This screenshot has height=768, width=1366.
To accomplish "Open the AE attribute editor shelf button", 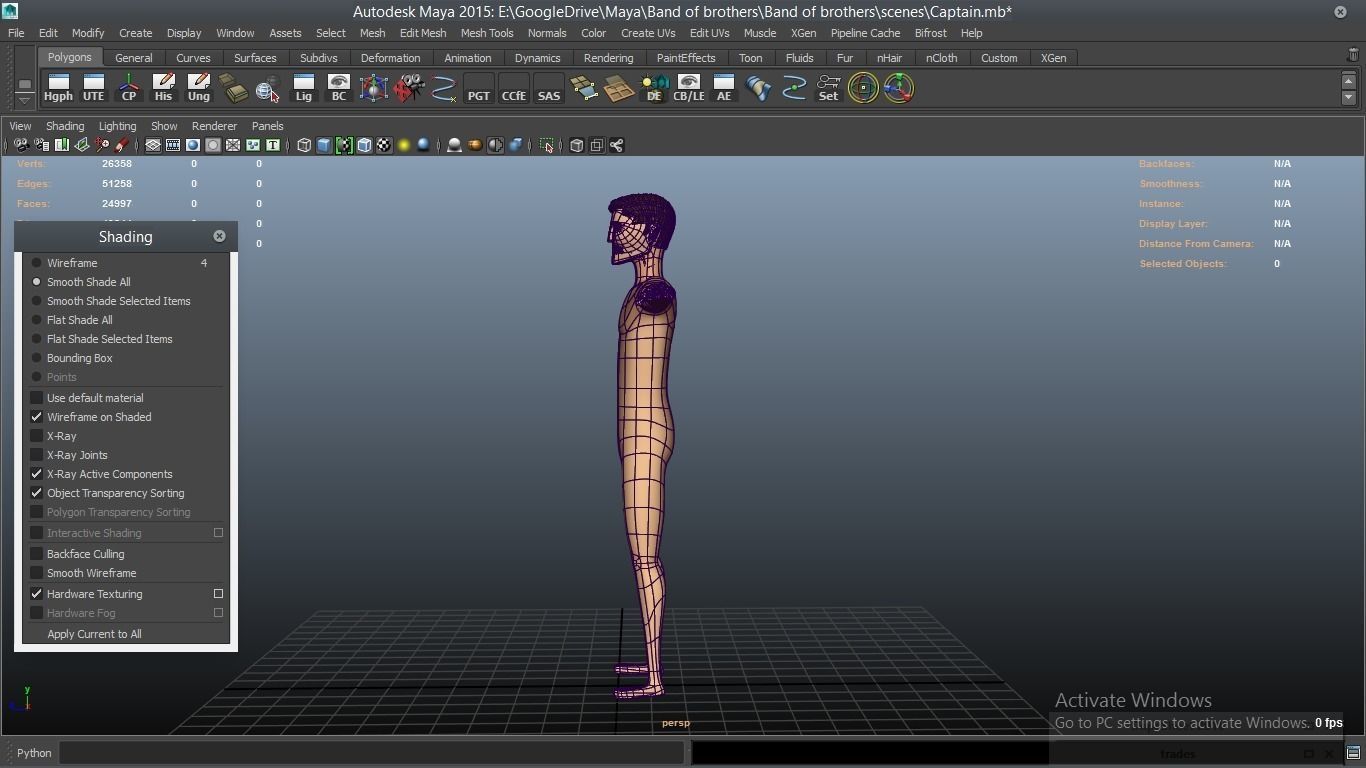I will 723,88.
